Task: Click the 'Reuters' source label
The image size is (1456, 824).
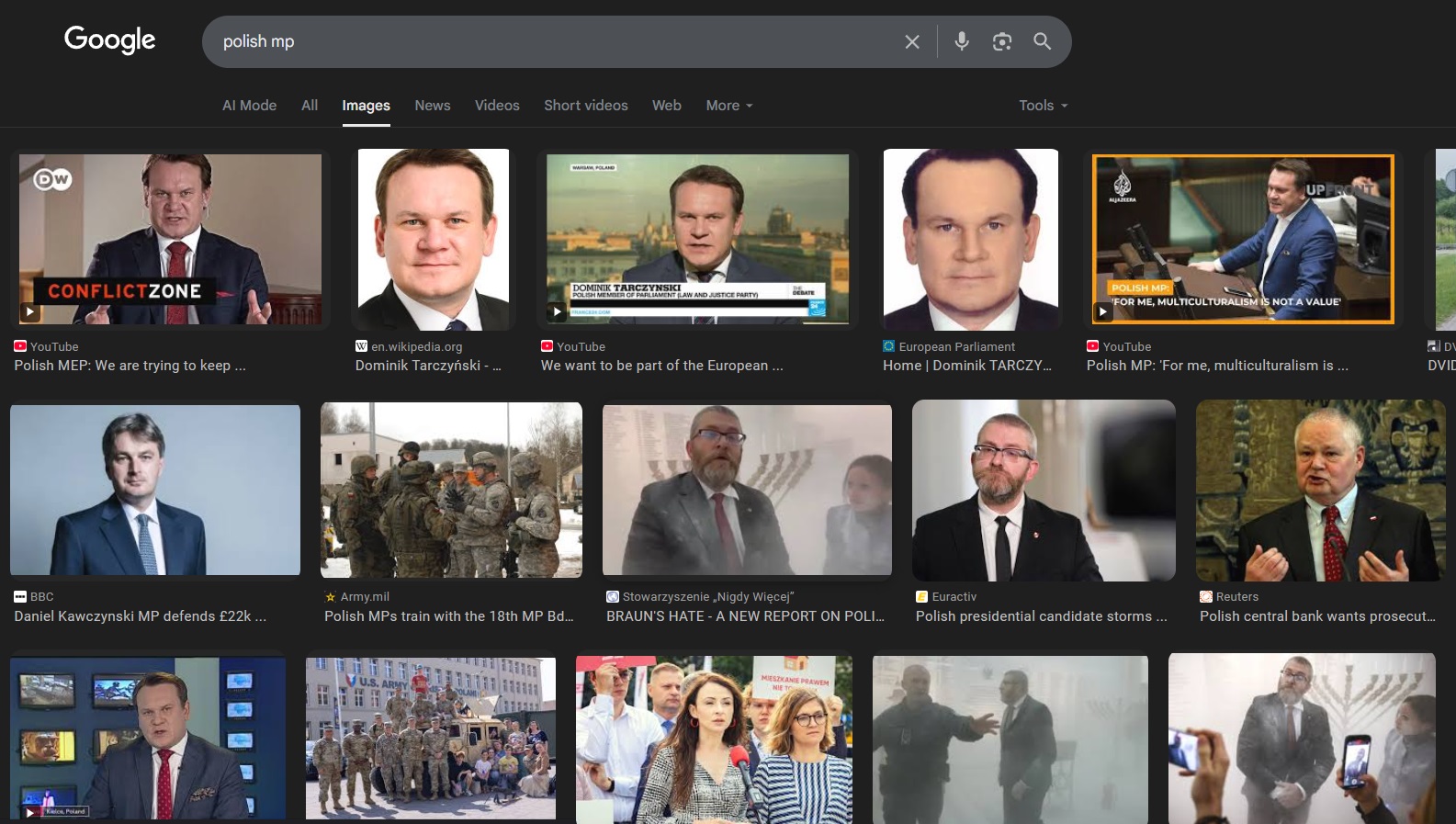Action: coord(1237,596)
